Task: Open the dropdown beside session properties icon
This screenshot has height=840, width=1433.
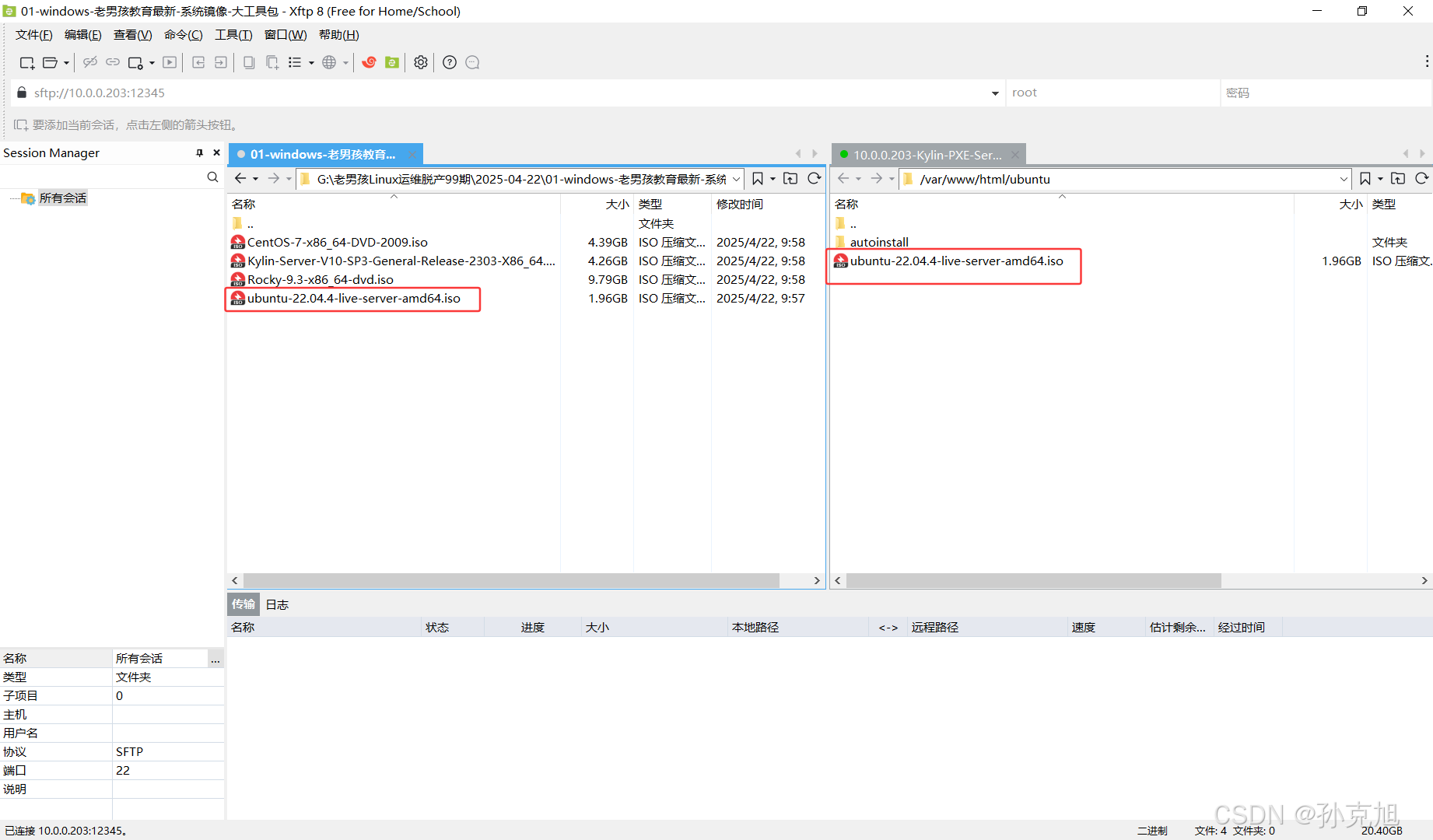Action: pyautogui.click(x=152, y=63)
